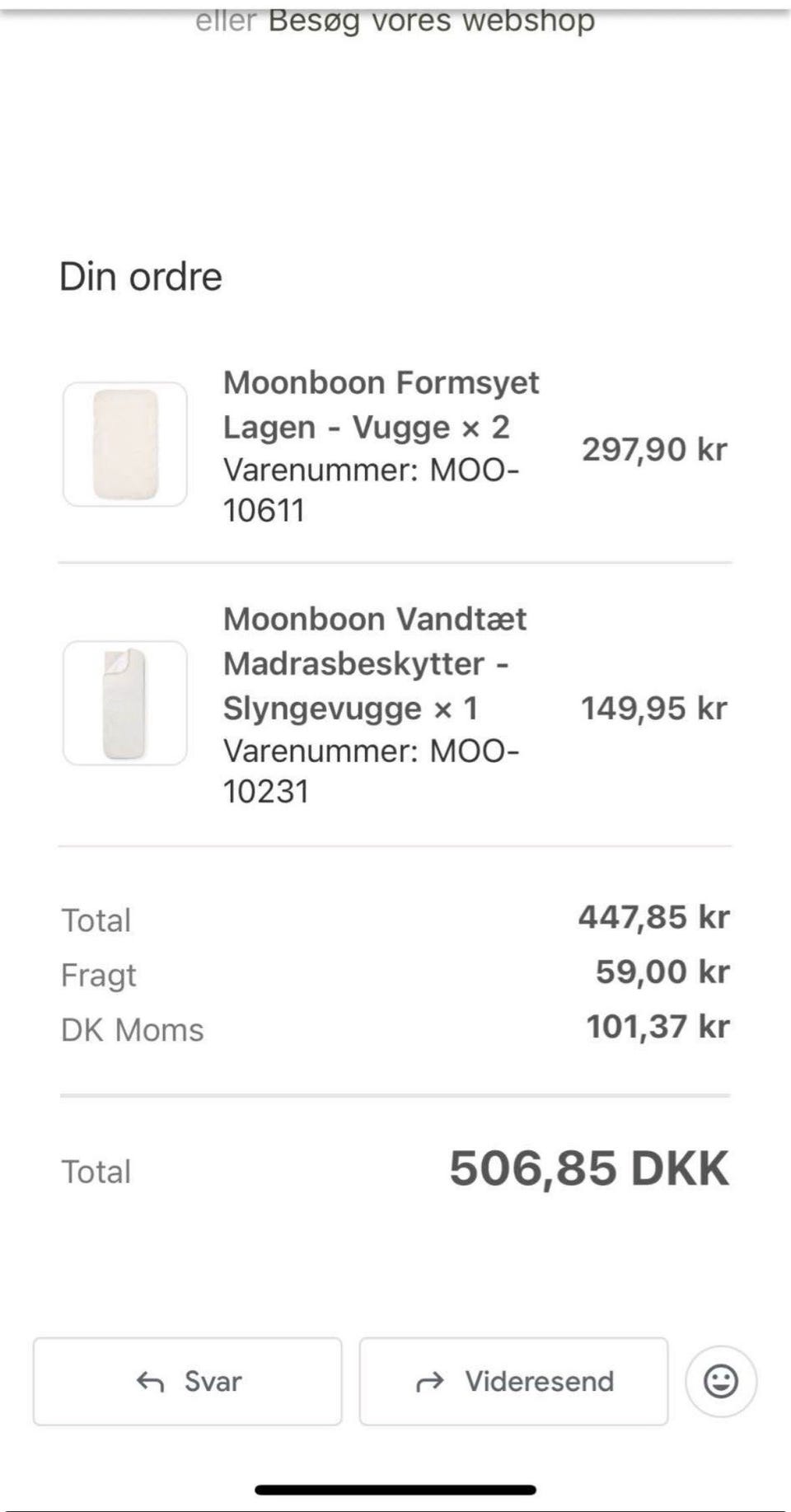The height and width of the screenshot is (1512, 791).
Task: Open the Vandtæt Madrasbeskytter product thumbnail
Action: 125,703
